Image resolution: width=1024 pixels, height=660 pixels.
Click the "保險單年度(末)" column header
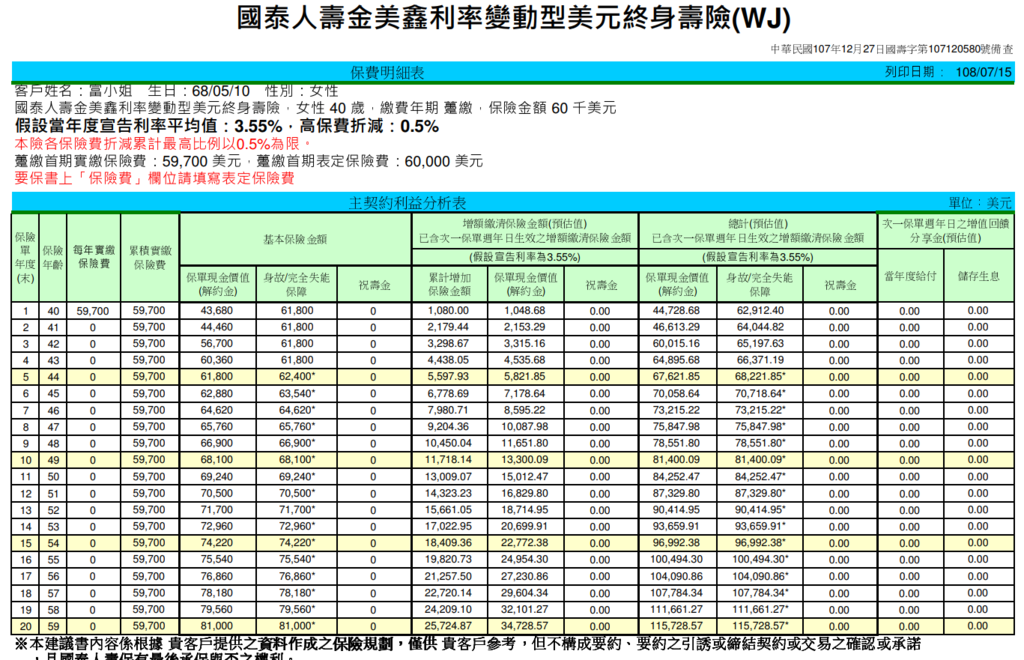pos(25,258)
